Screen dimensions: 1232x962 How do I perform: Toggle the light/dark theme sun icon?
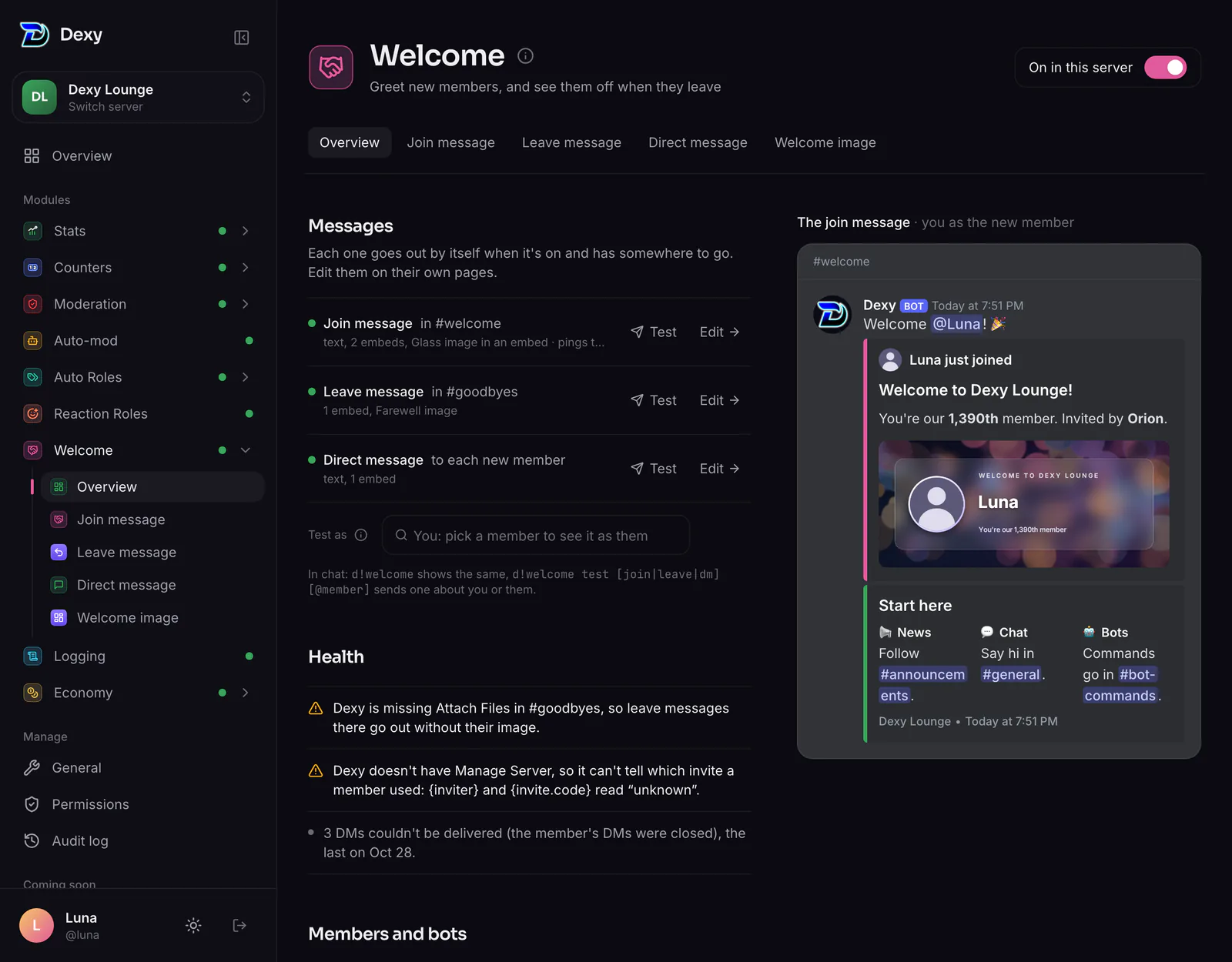tap(193, 925)
